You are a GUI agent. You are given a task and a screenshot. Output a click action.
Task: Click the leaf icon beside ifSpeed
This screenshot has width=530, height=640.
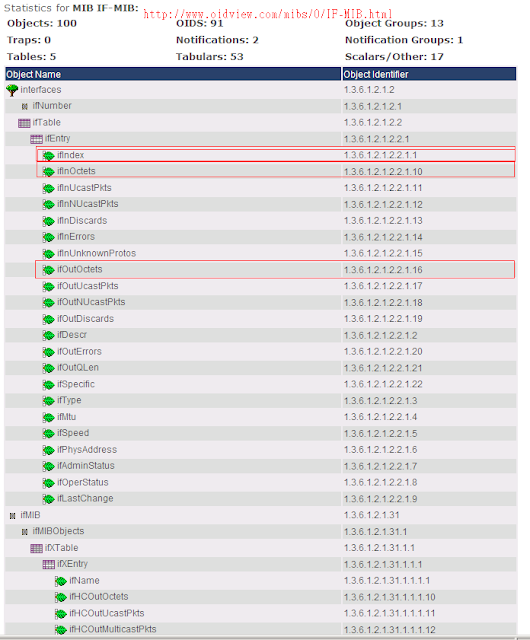tap(49, 433)
